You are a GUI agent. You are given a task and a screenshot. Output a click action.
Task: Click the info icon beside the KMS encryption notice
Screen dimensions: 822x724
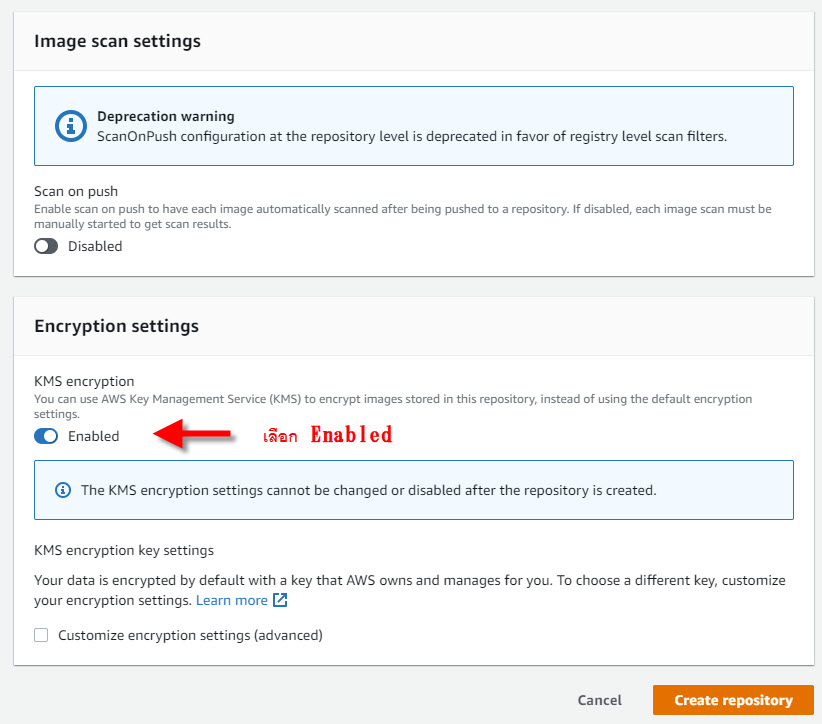64,490
